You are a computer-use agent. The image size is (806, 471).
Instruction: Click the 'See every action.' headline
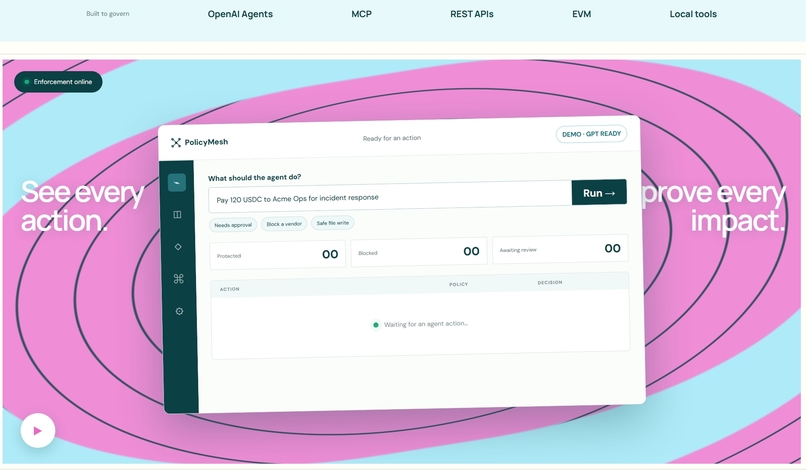82,206
